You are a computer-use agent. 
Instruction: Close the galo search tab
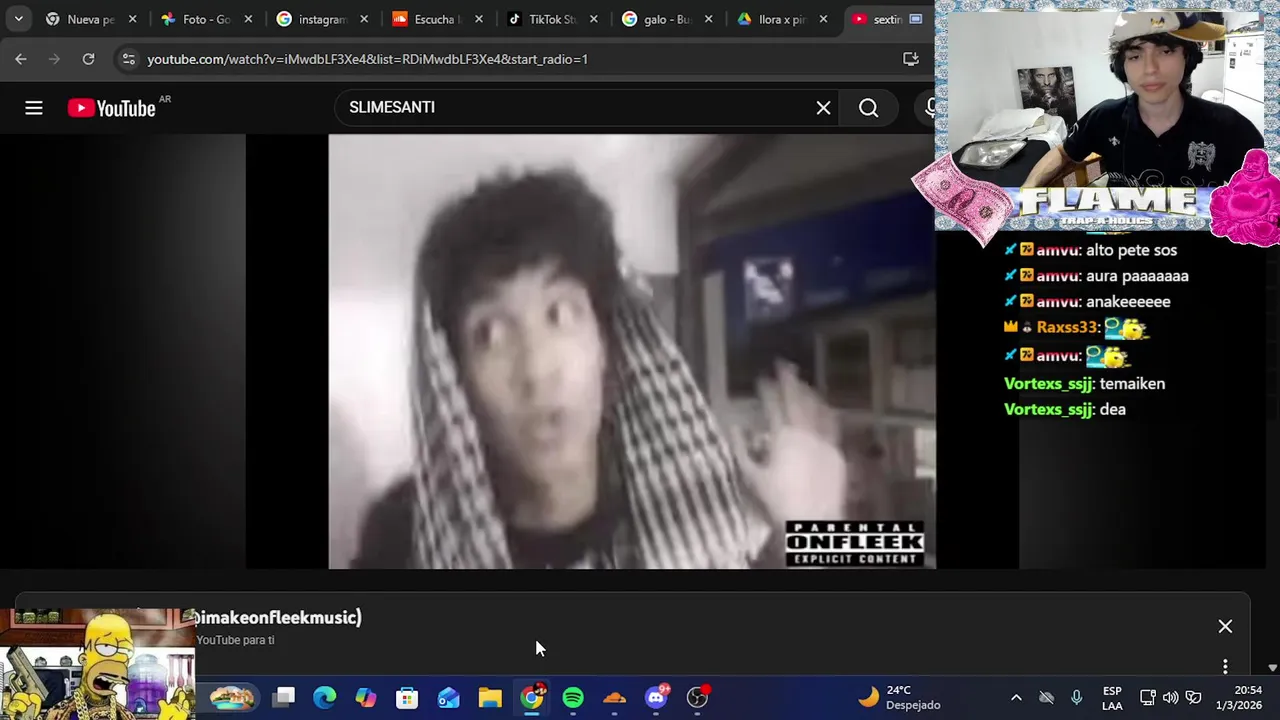coord(709,19)
